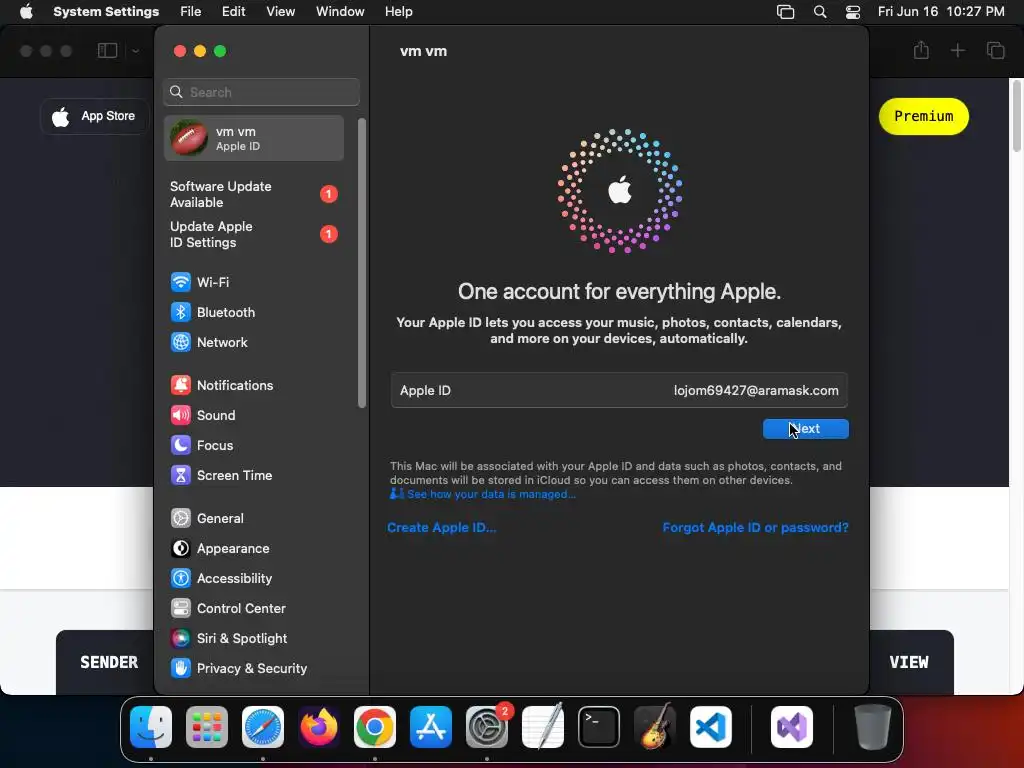Toggle Safari sidebar button
Viewport: 1024px width, 768px height.
107,50
